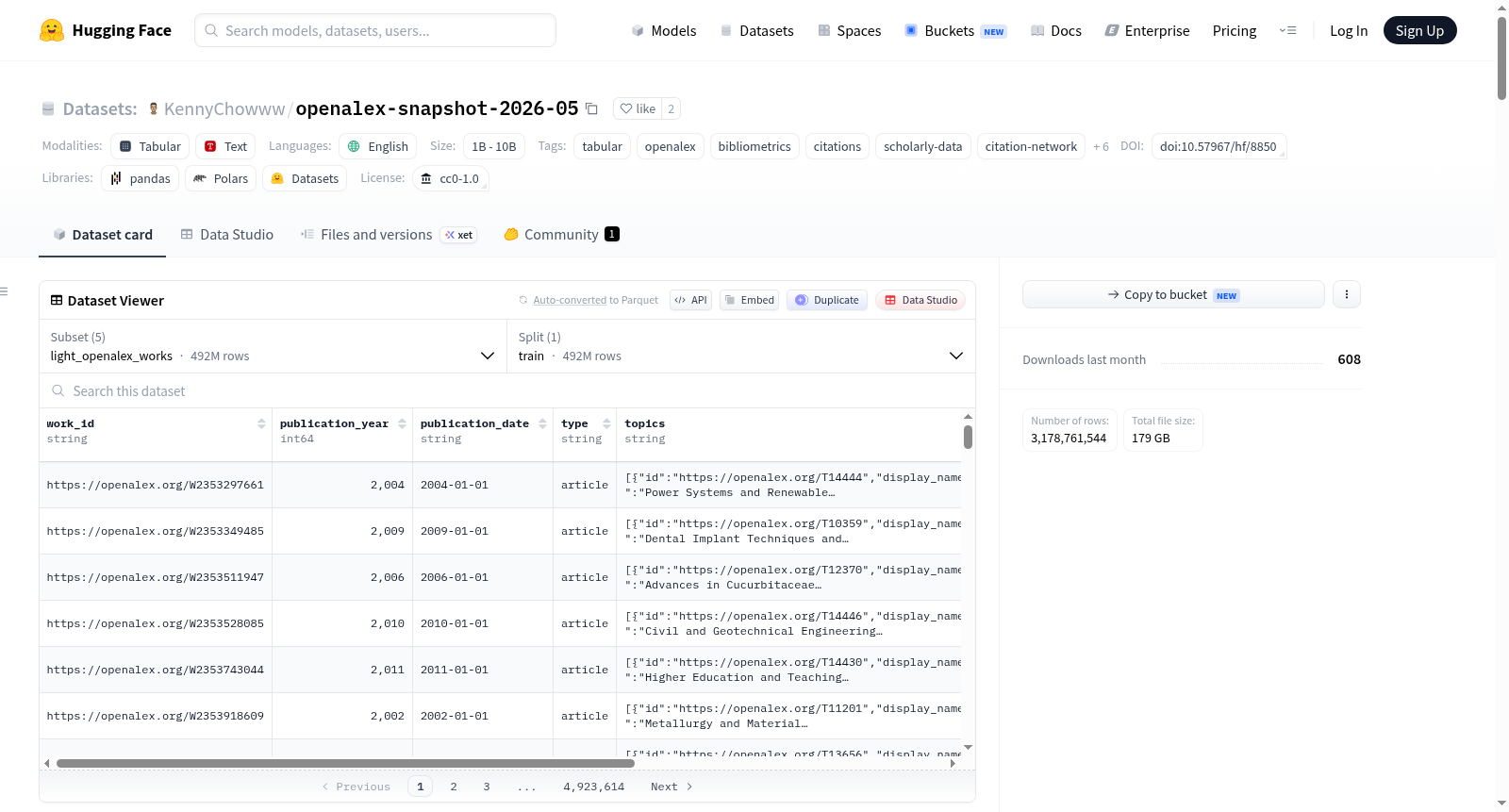
Task: Jump to last page 4,923,614
Action: 594,787
